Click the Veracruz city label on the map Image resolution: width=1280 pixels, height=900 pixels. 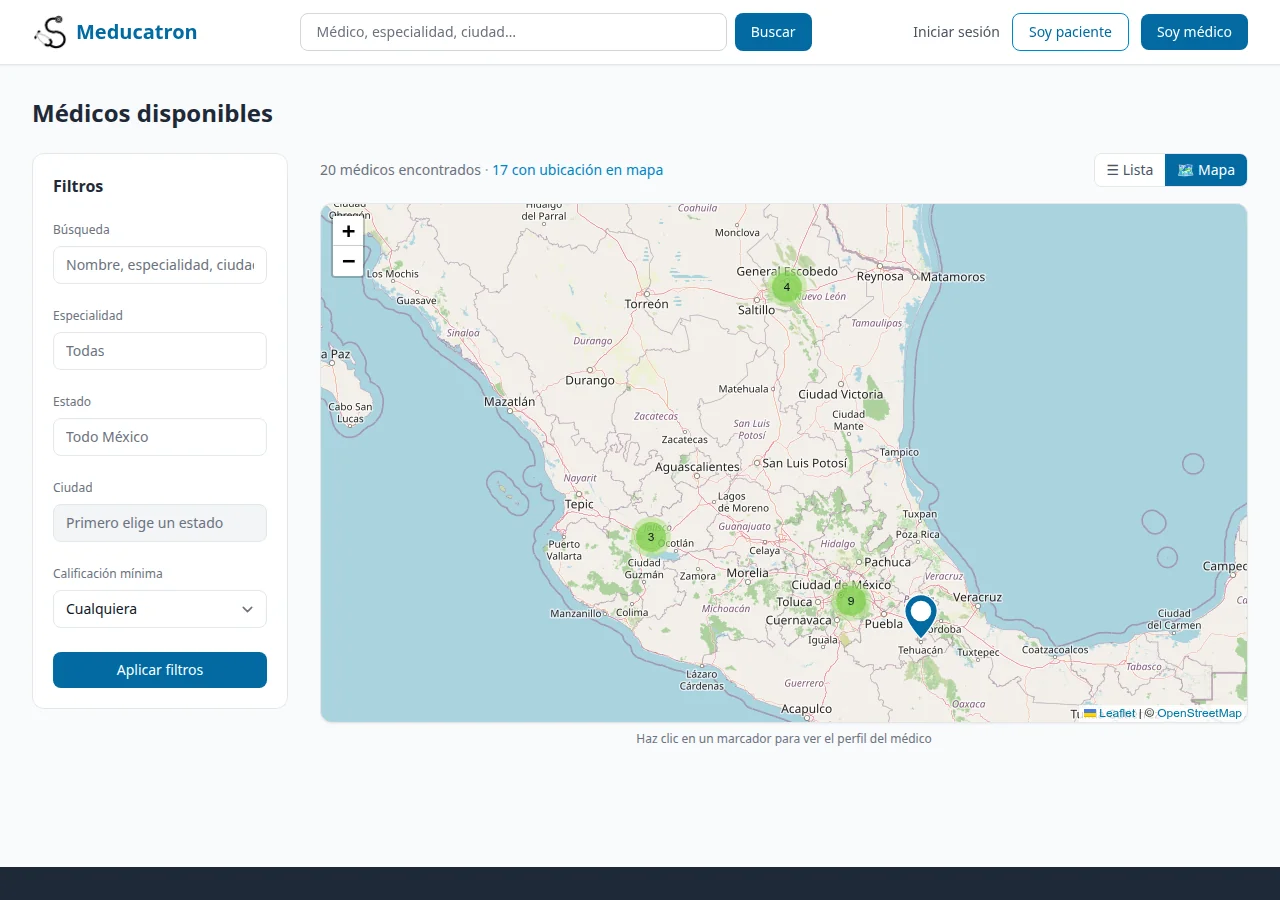click(978, 597)
